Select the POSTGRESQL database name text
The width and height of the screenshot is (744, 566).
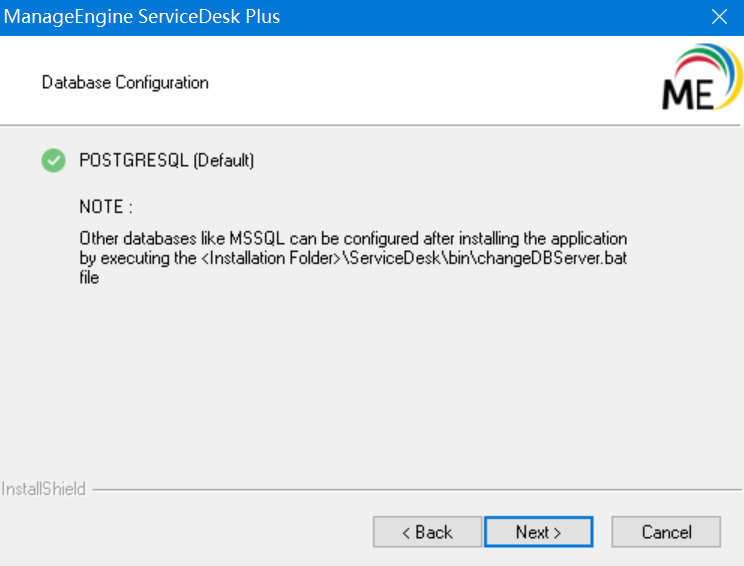click(x=133, y=160)
